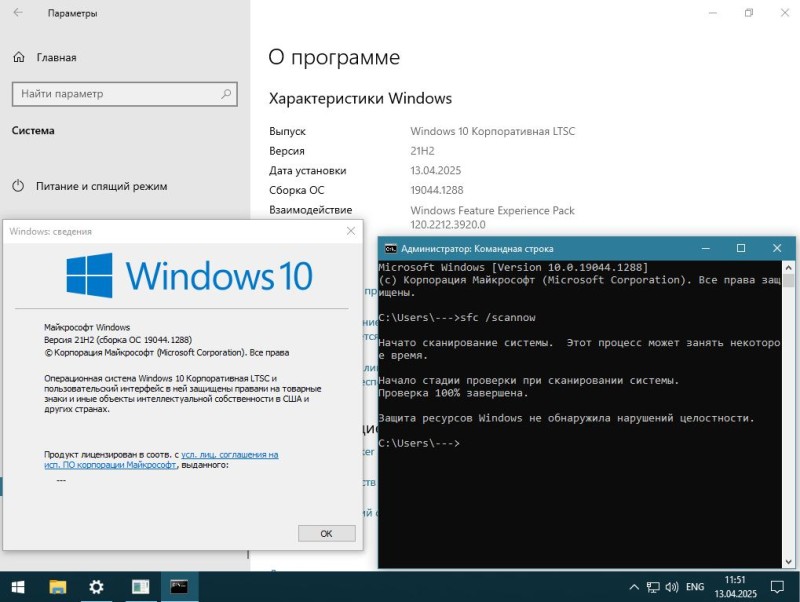This screenshot has height=602, width=800.
Task: Close the Параметры Settings window
Action: click(x=785, y=13)
